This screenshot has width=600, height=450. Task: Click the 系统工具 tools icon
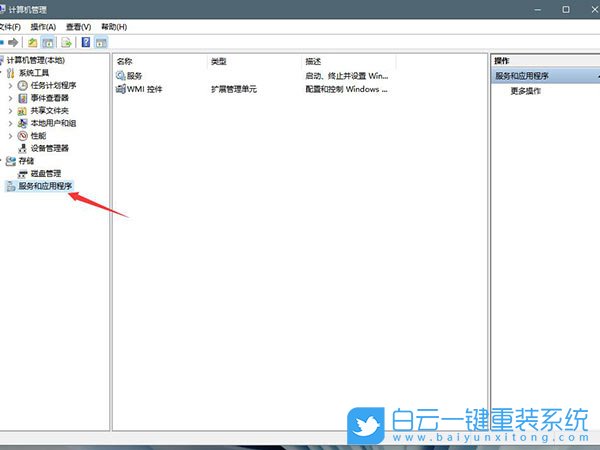(x=11, y=73)
